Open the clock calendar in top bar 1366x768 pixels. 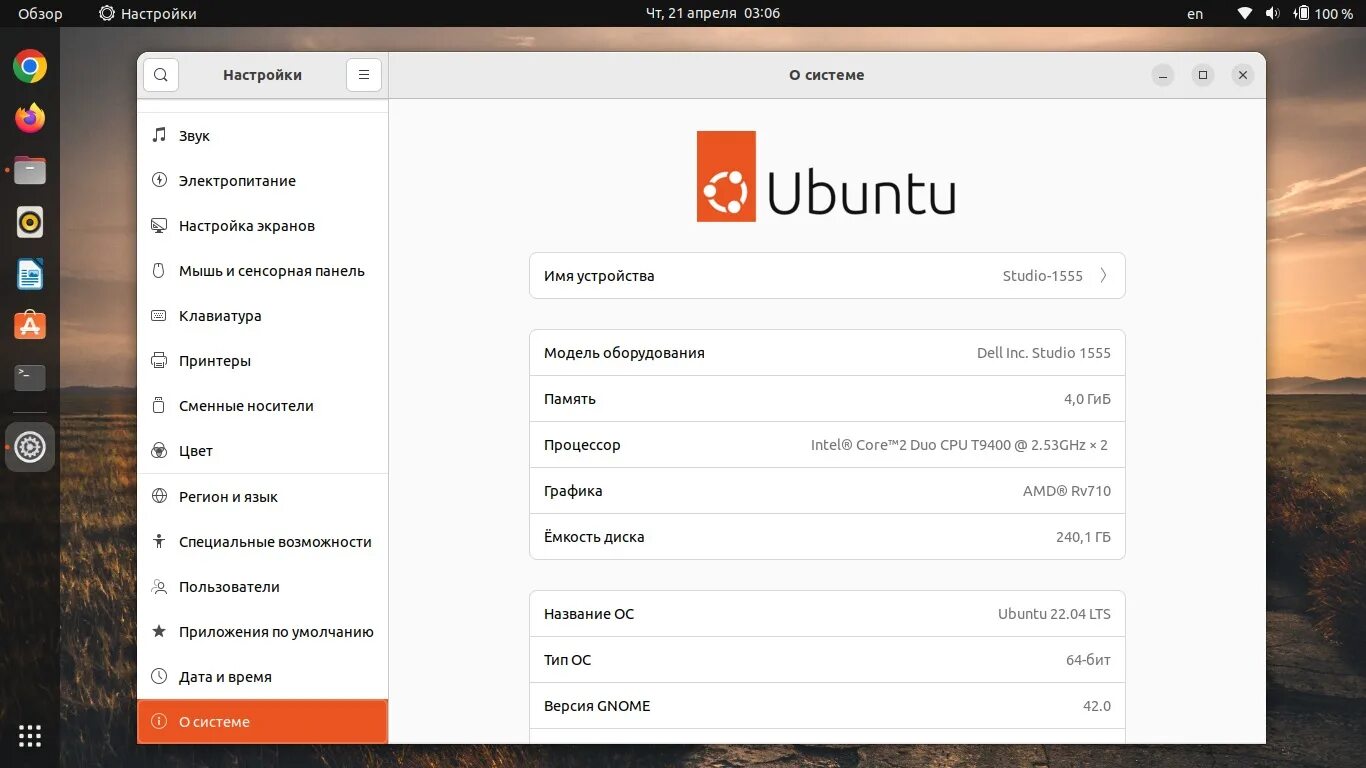coord(713,13)
